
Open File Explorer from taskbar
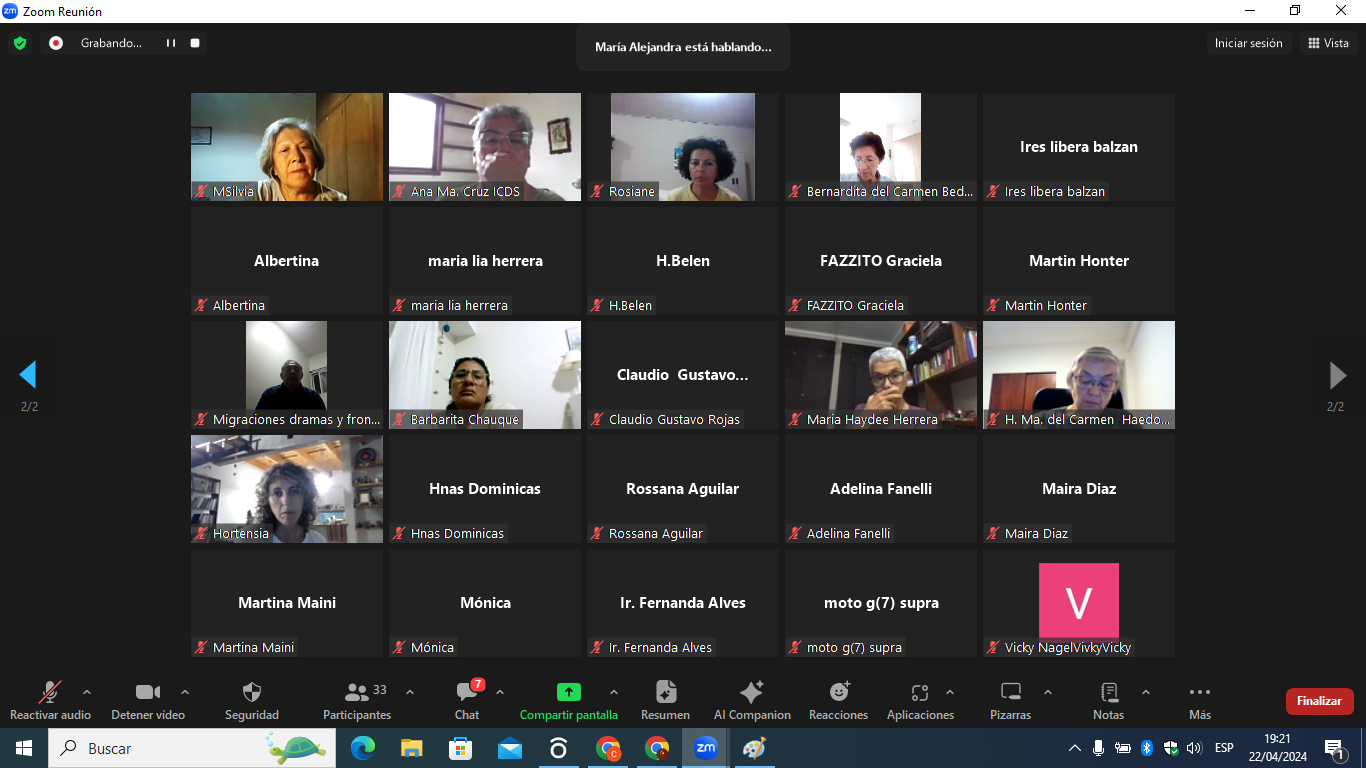[411, 748]
